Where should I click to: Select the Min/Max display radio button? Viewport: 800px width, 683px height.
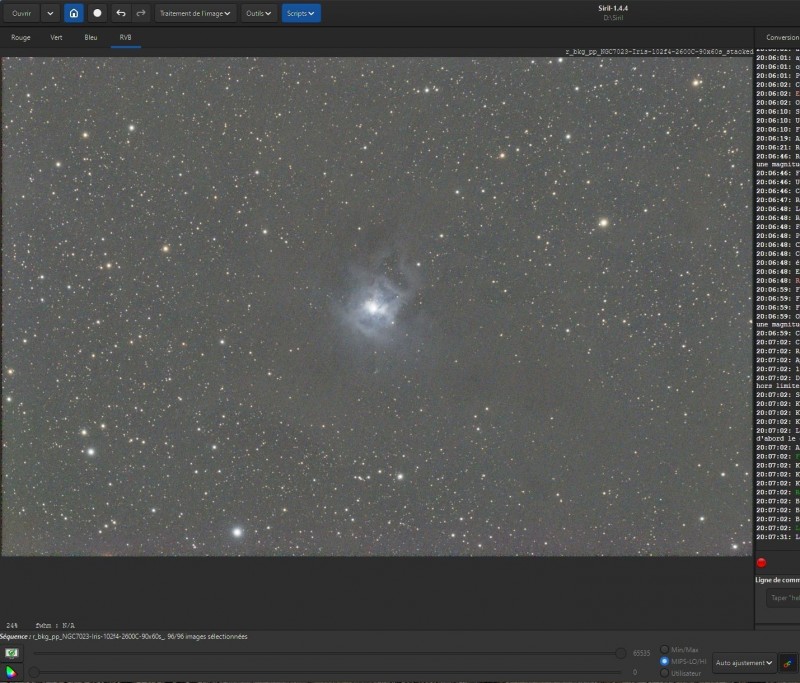[664, 649]
